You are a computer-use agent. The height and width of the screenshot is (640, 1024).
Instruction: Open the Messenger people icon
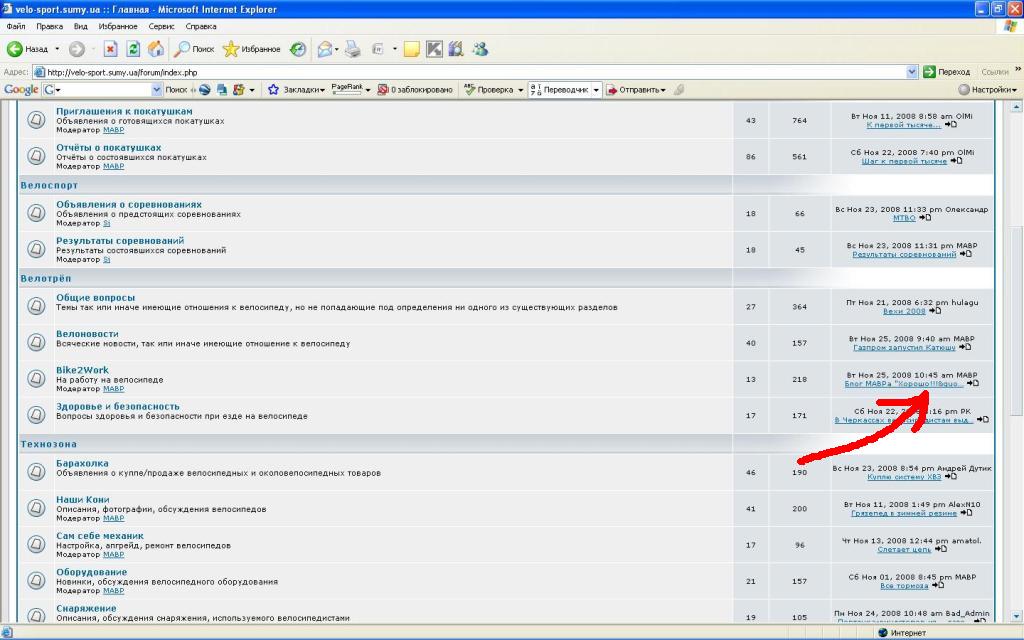pos(480,49)
